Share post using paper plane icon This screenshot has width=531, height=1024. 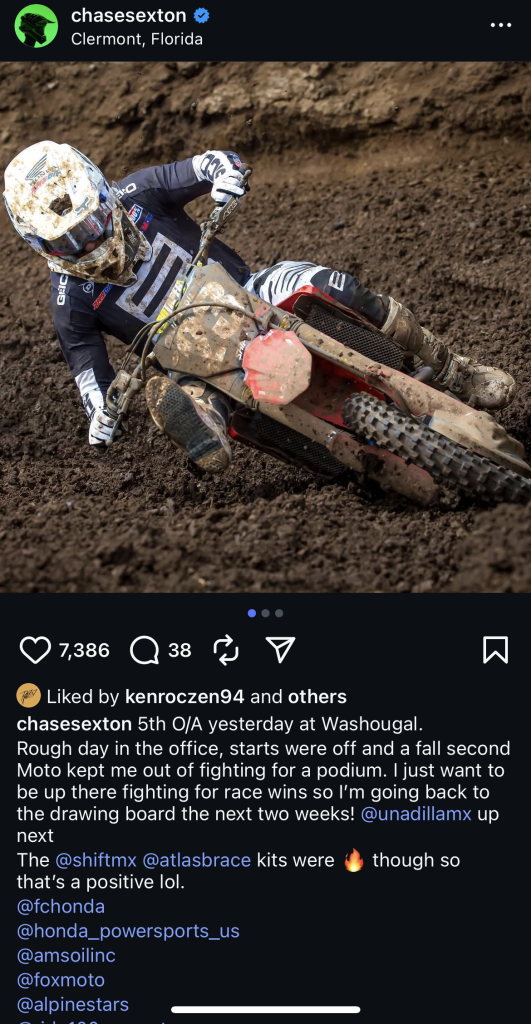[281, 650]
